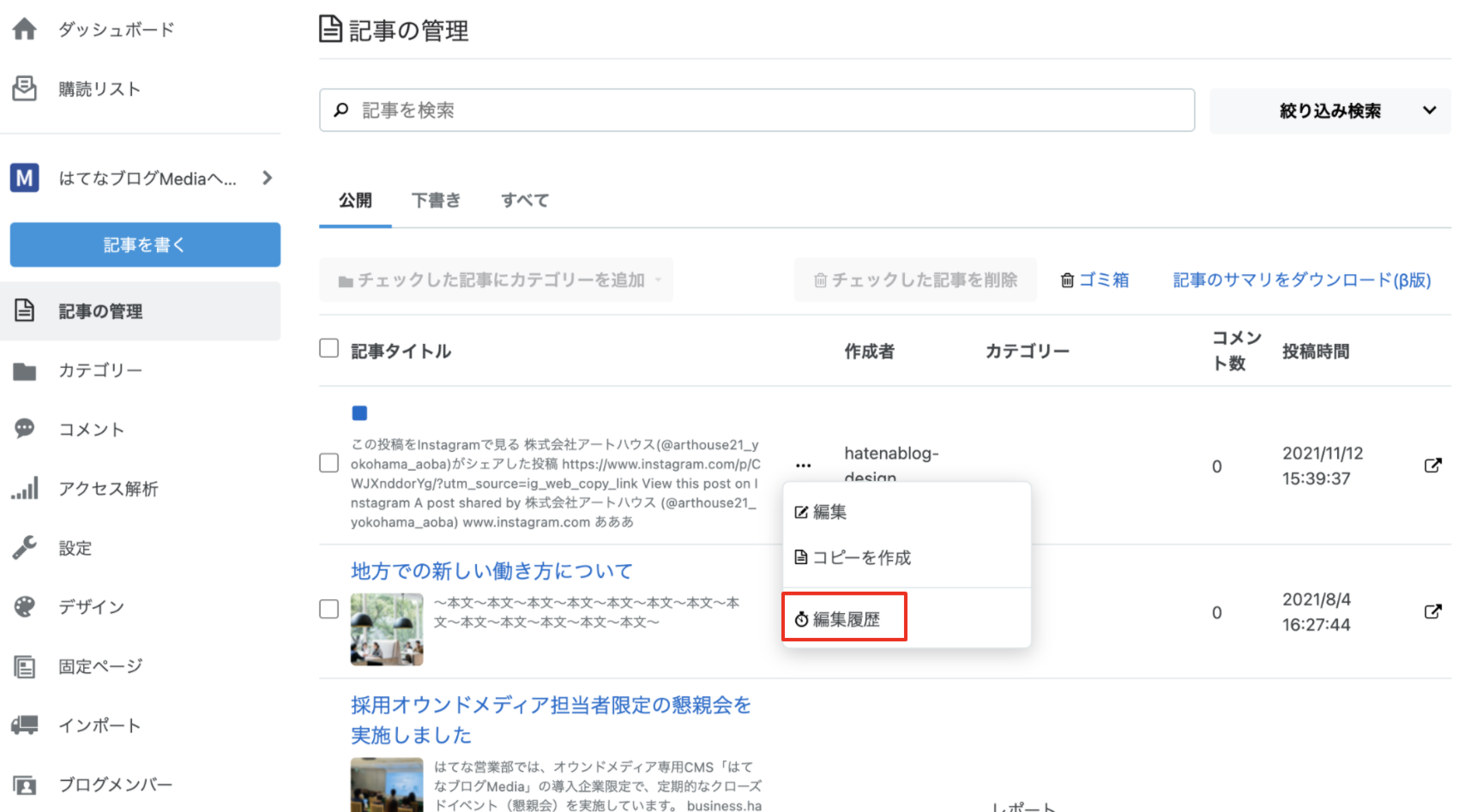This screenshot has width=1471, height=812.
Task: Open 設定 via the wrench icon
Action: [26, 547]
